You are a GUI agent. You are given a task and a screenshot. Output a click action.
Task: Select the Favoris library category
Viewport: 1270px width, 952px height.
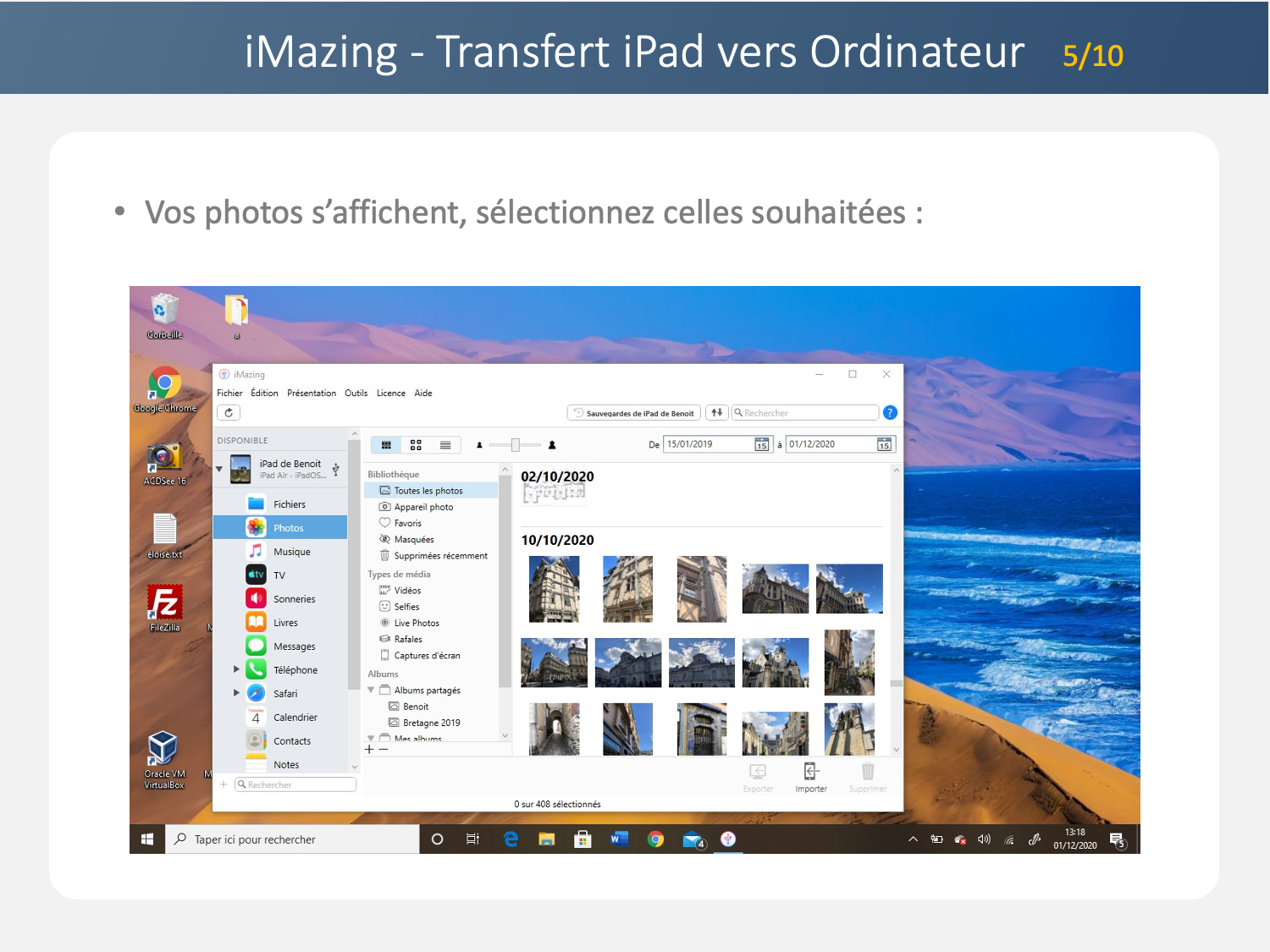(x=407, y=523)
